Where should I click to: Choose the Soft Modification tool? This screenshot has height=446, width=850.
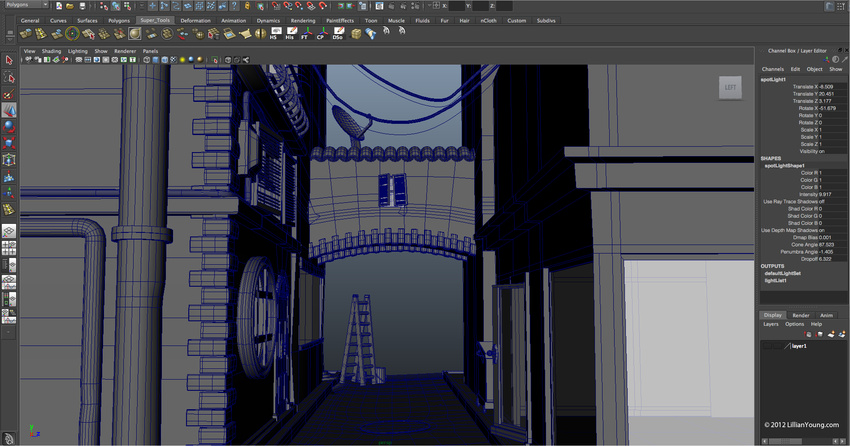coord(9,177)
